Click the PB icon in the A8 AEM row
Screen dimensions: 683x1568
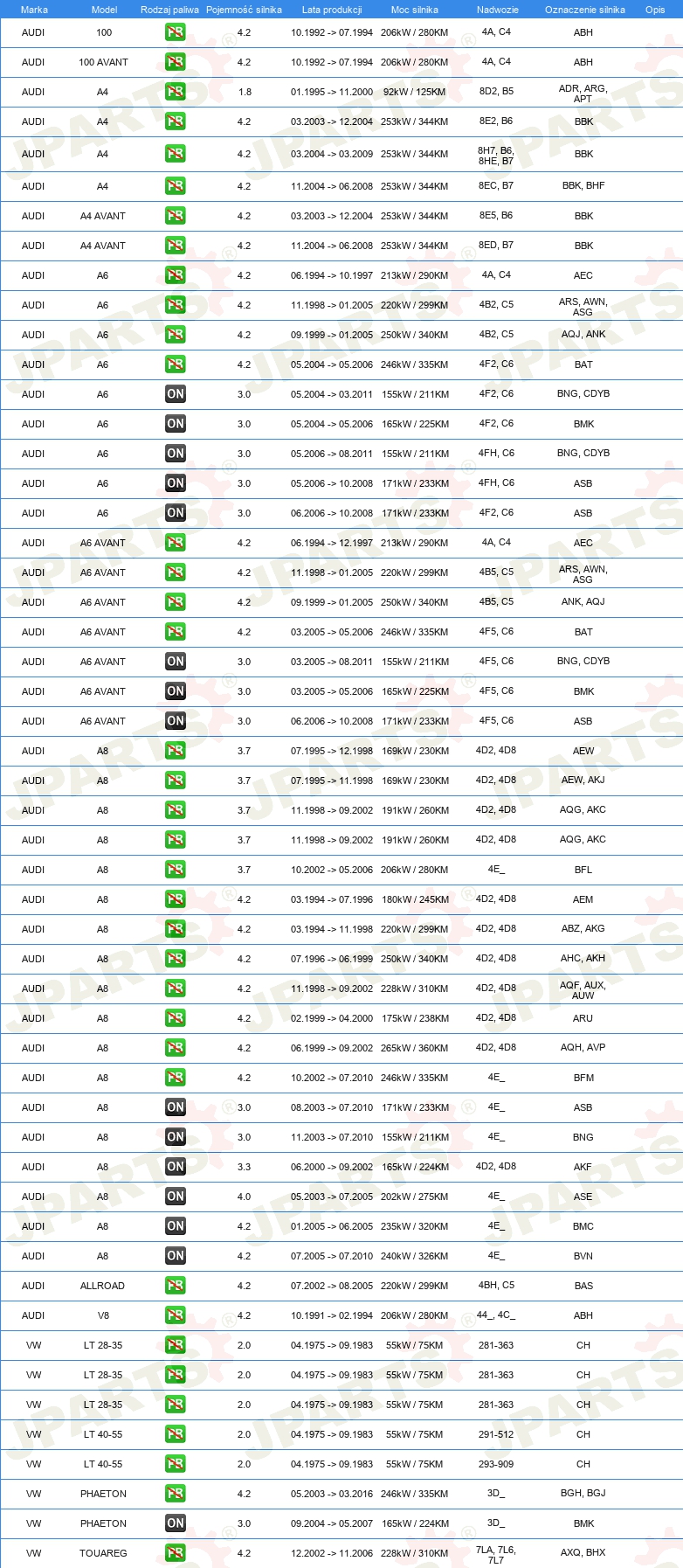[x=176, y=899]
